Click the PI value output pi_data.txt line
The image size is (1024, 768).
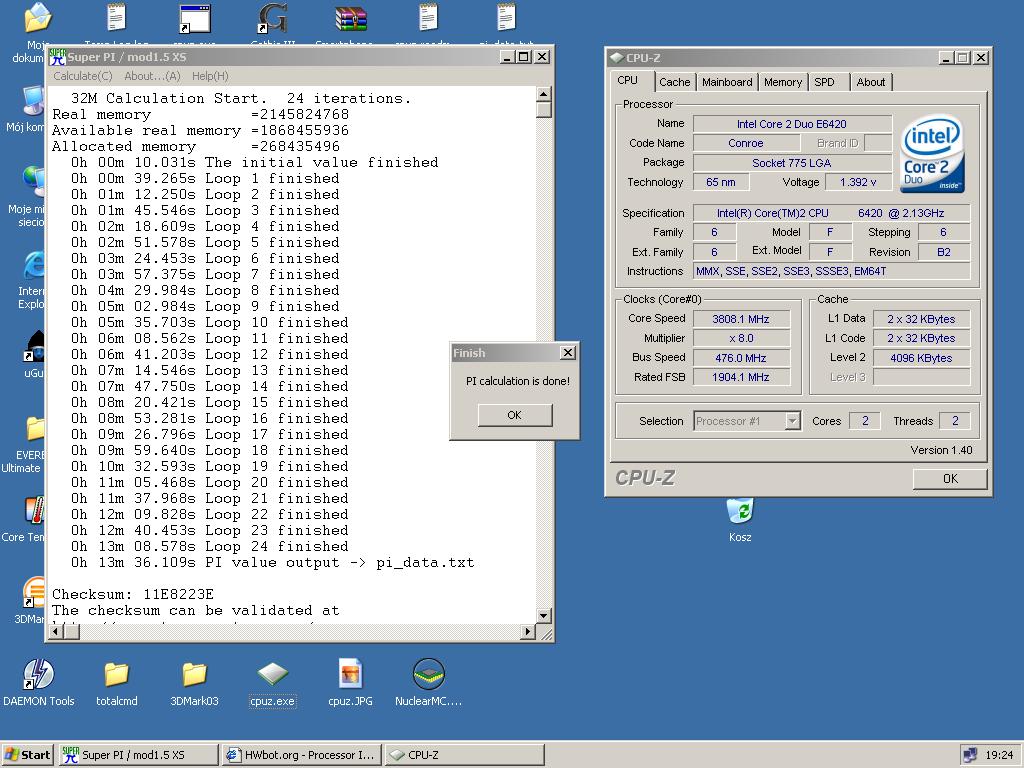[273, 562]
